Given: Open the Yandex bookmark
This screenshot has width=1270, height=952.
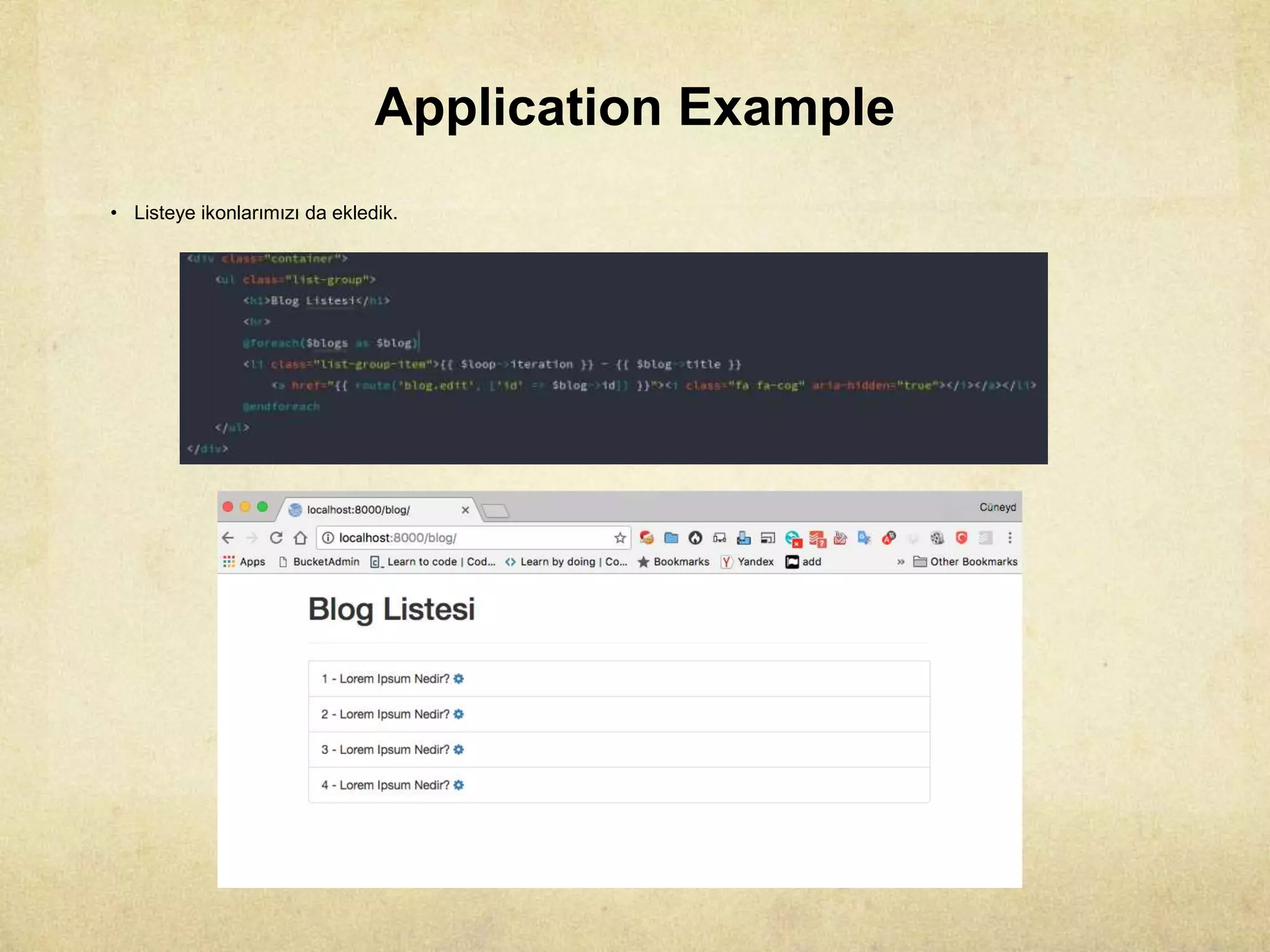Looking at the screenshot, I should coord(747,562).
